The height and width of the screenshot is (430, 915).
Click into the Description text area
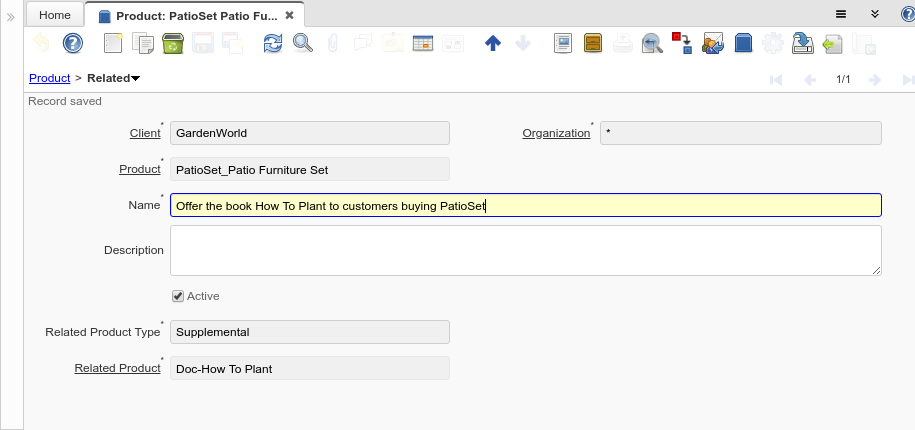[x=525, y=250]
